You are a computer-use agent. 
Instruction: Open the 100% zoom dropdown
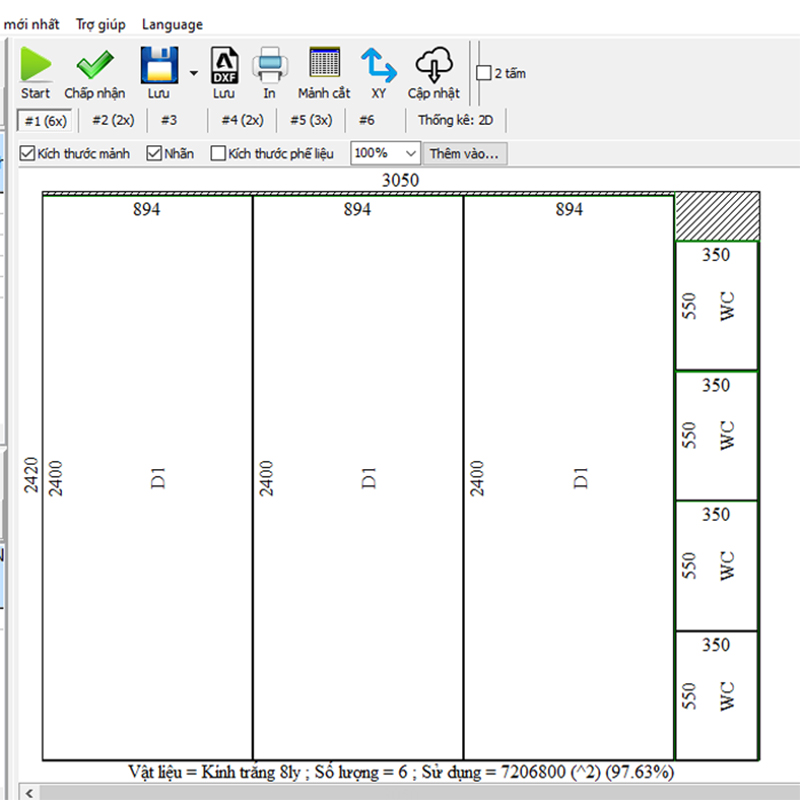tap(411, 154)
